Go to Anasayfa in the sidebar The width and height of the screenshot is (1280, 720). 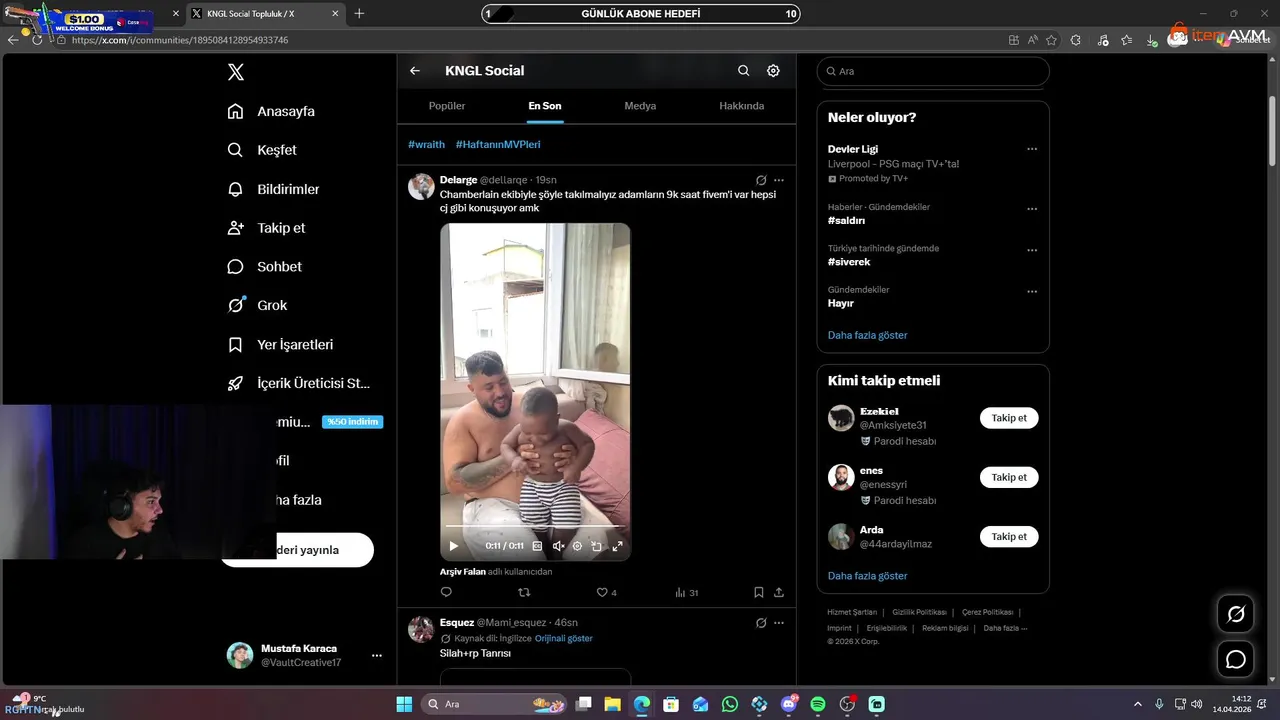click(271, 111)
